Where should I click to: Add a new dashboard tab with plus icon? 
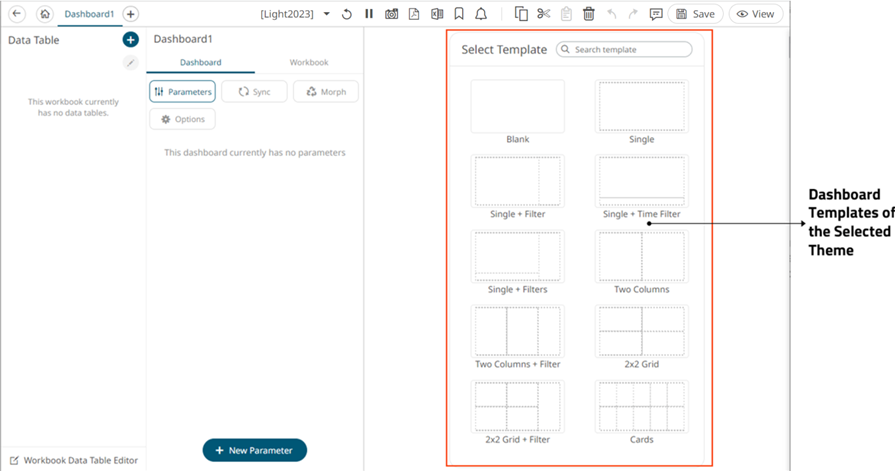(131, 14)
